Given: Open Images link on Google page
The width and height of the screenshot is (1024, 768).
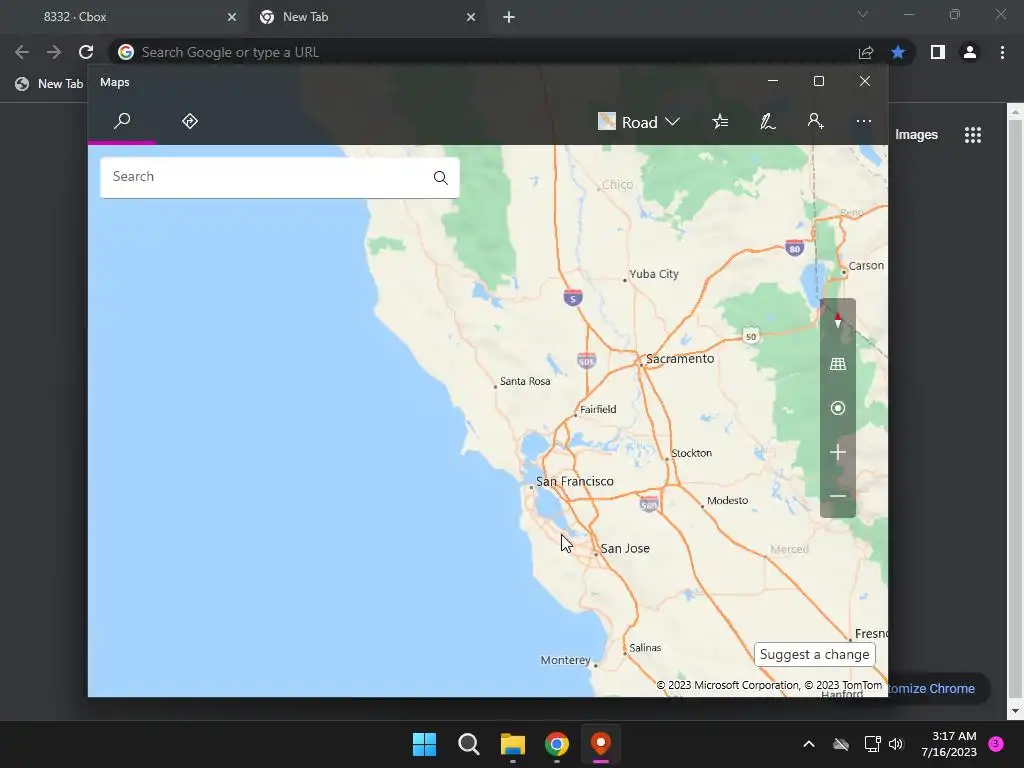Looking at the screenshot, I should (x=916, y=135).
